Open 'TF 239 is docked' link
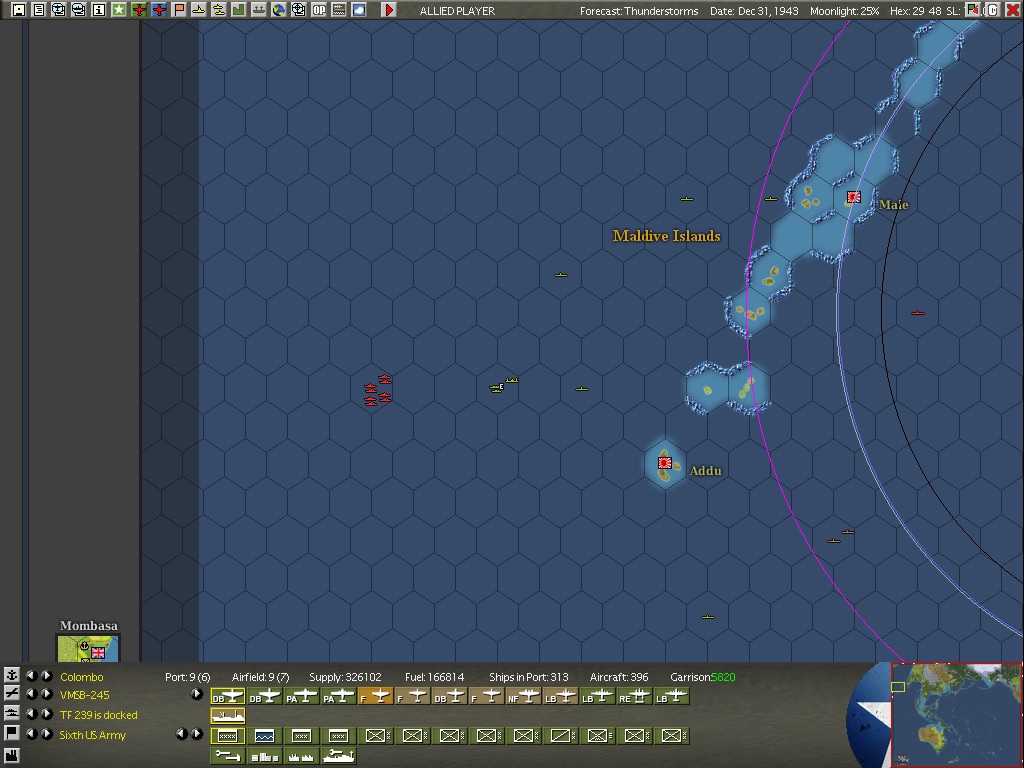1024x768 pixels. click(x=99, y=715)
